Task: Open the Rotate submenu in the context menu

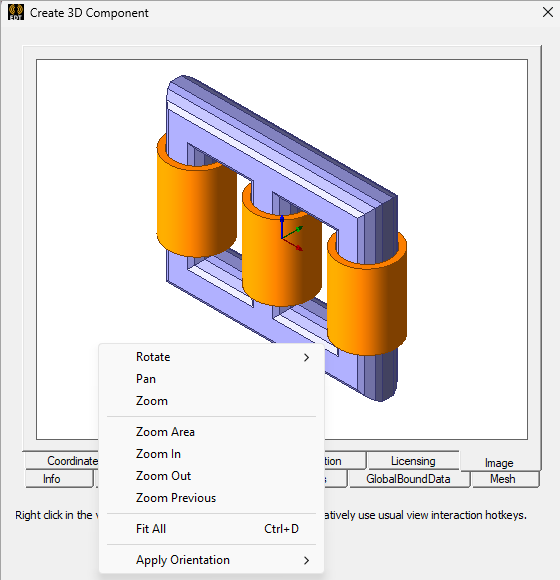Action: 211,357
